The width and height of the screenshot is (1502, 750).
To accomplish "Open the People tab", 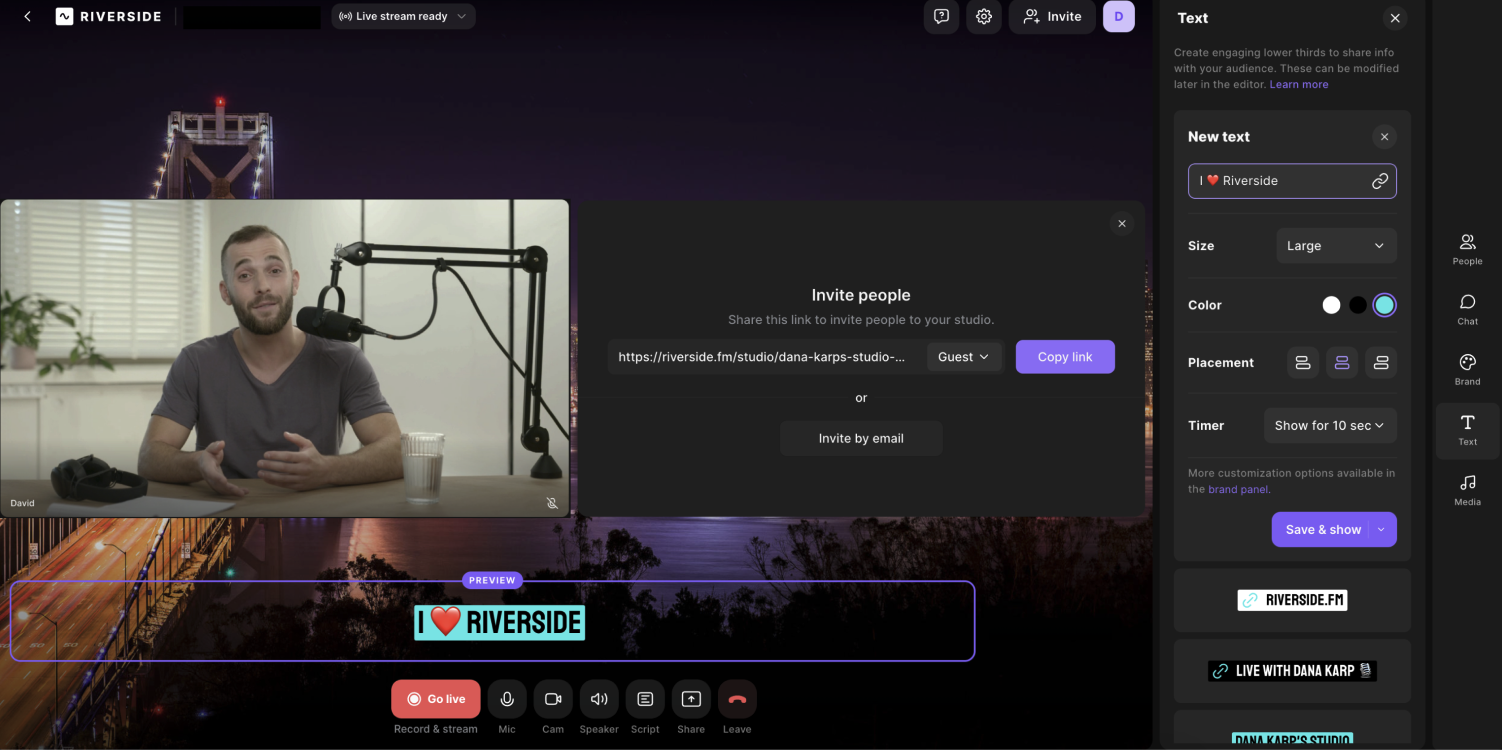I will [x=1467, y=249].
